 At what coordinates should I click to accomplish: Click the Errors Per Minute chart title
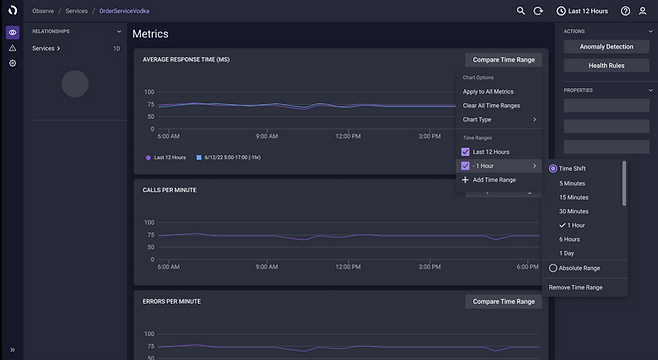pos(172,301)
